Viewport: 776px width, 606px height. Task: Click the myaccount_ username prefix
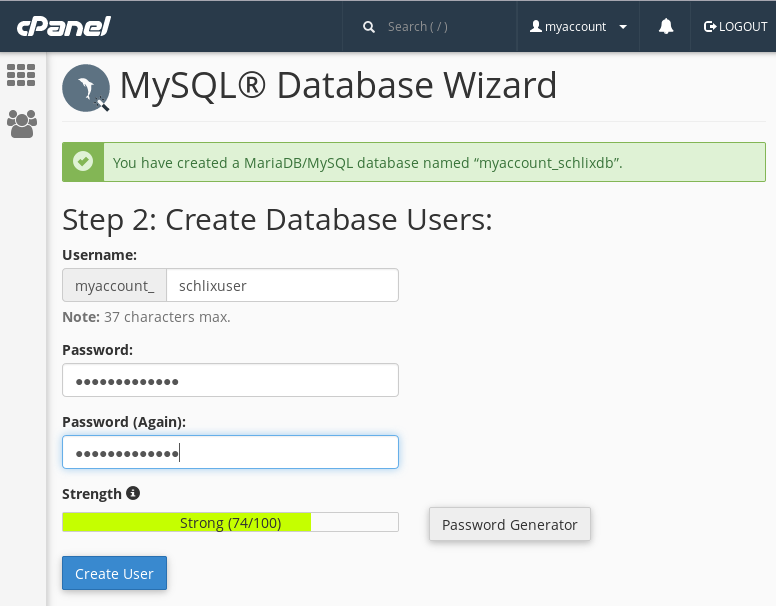[114, 285]
